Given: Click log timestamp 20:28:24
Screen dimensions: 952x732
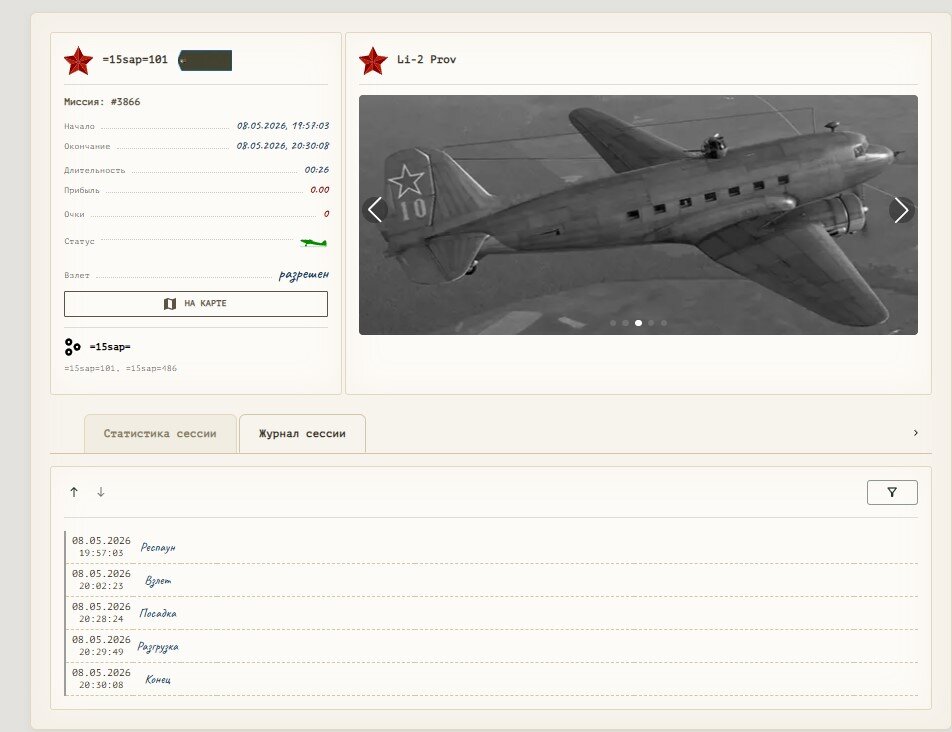Looking at the screenshot, I should coord(101,619).
